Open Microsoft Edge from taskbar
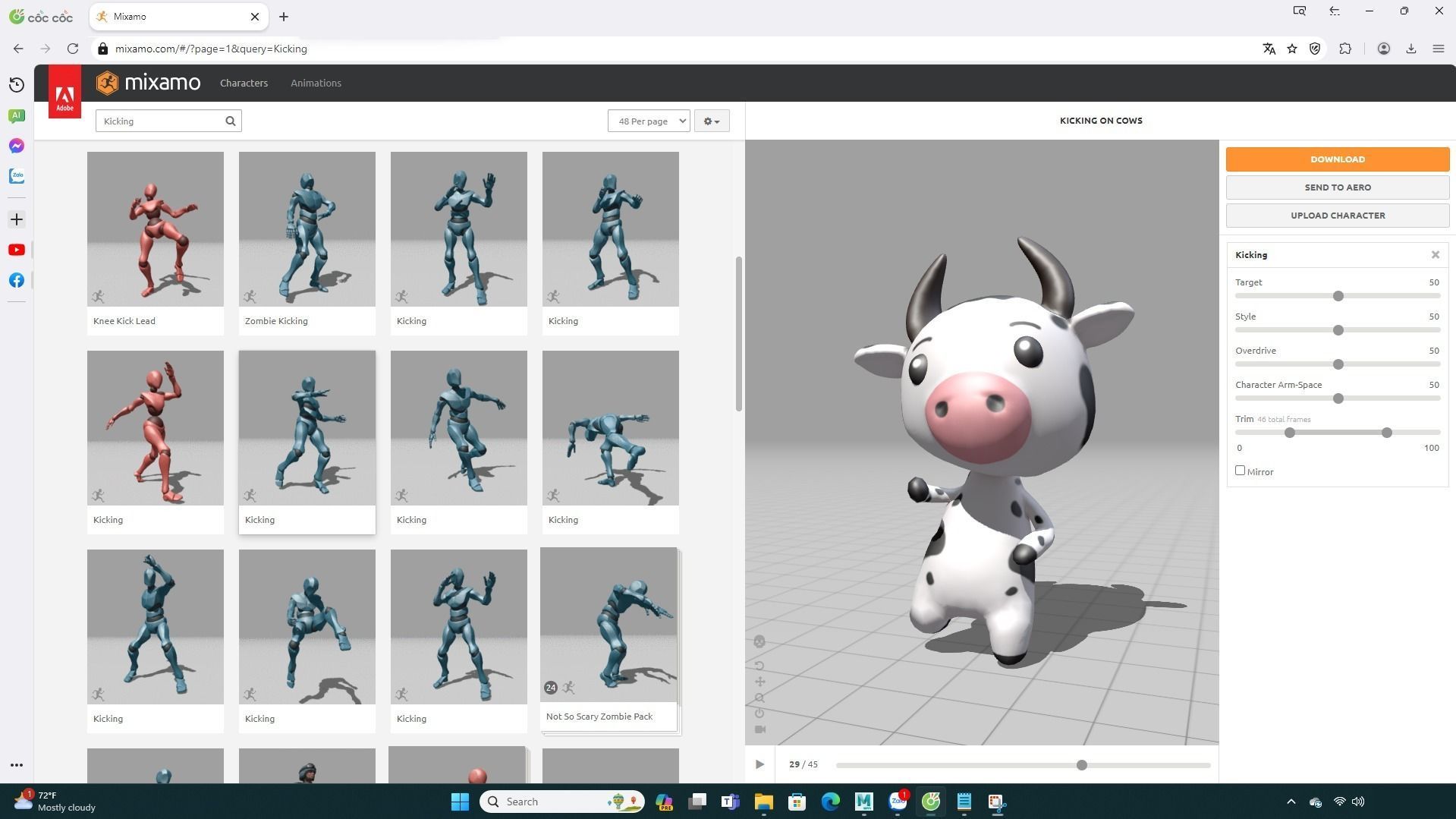The width and height of the screenshot is (1456, 819). coord(830,802)
